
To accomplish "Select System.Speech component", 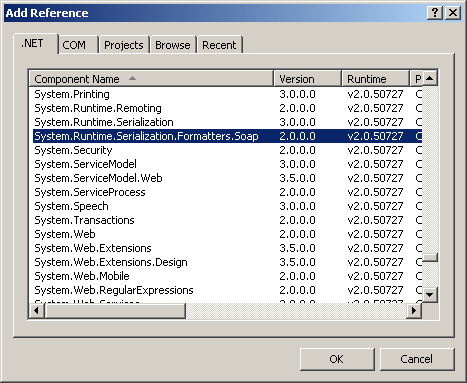I will pos(227,206).
